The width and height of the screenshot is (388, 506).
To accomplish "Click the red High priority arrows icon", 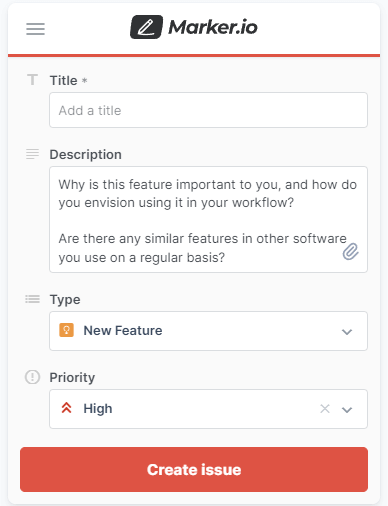I will 66,408.
